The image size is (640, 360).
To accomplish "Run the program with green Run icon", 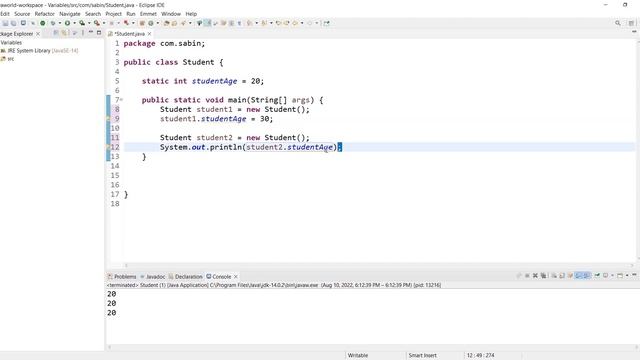I will coord(67,23).
